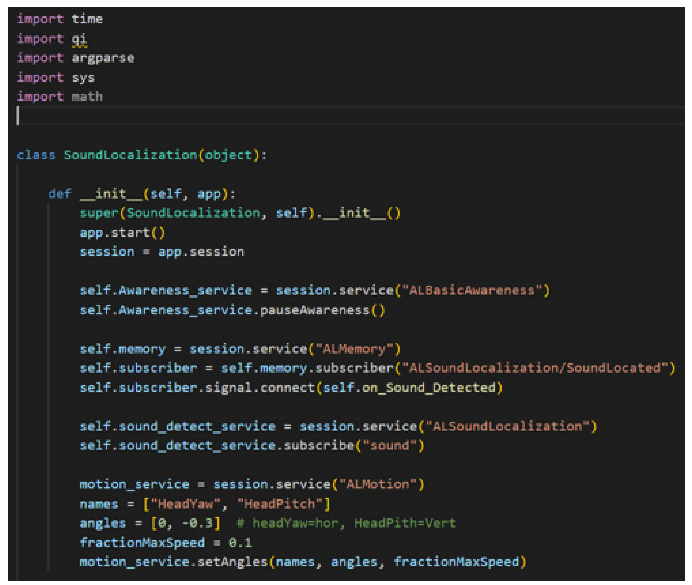The image size is (692, 585).
Task: Click 'motion_service' variable assignment
Action: click(x=134, y=484)
